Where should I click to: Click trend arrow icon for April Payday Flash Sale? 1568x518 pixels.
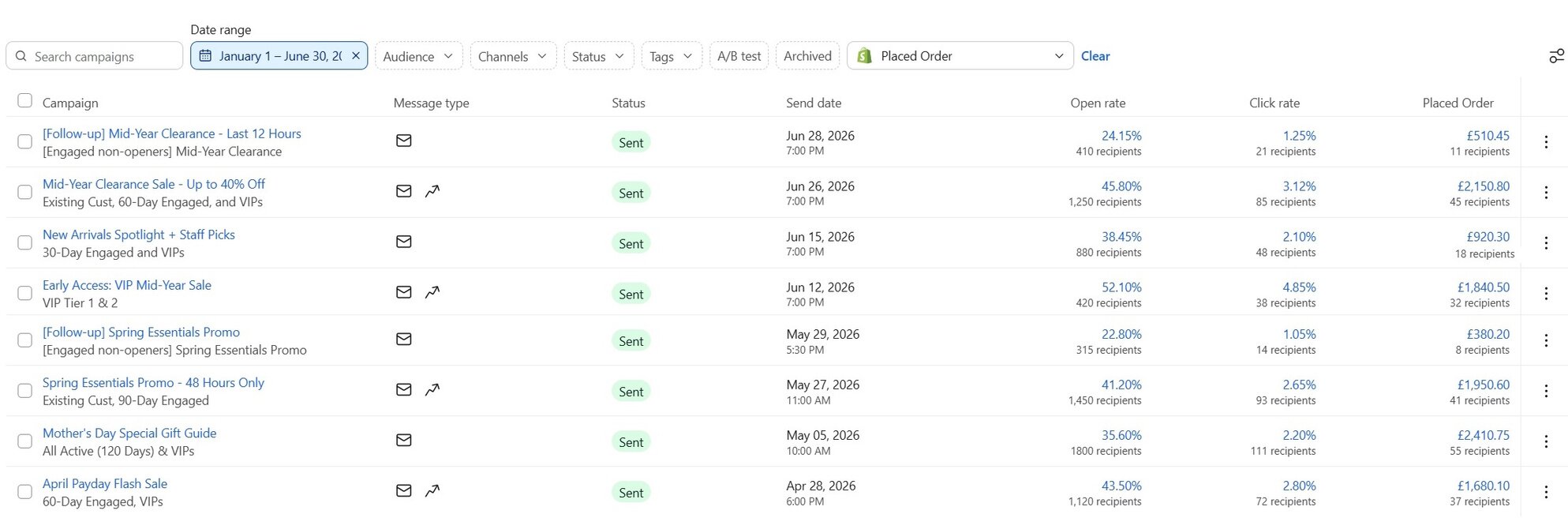pos(432,490)
